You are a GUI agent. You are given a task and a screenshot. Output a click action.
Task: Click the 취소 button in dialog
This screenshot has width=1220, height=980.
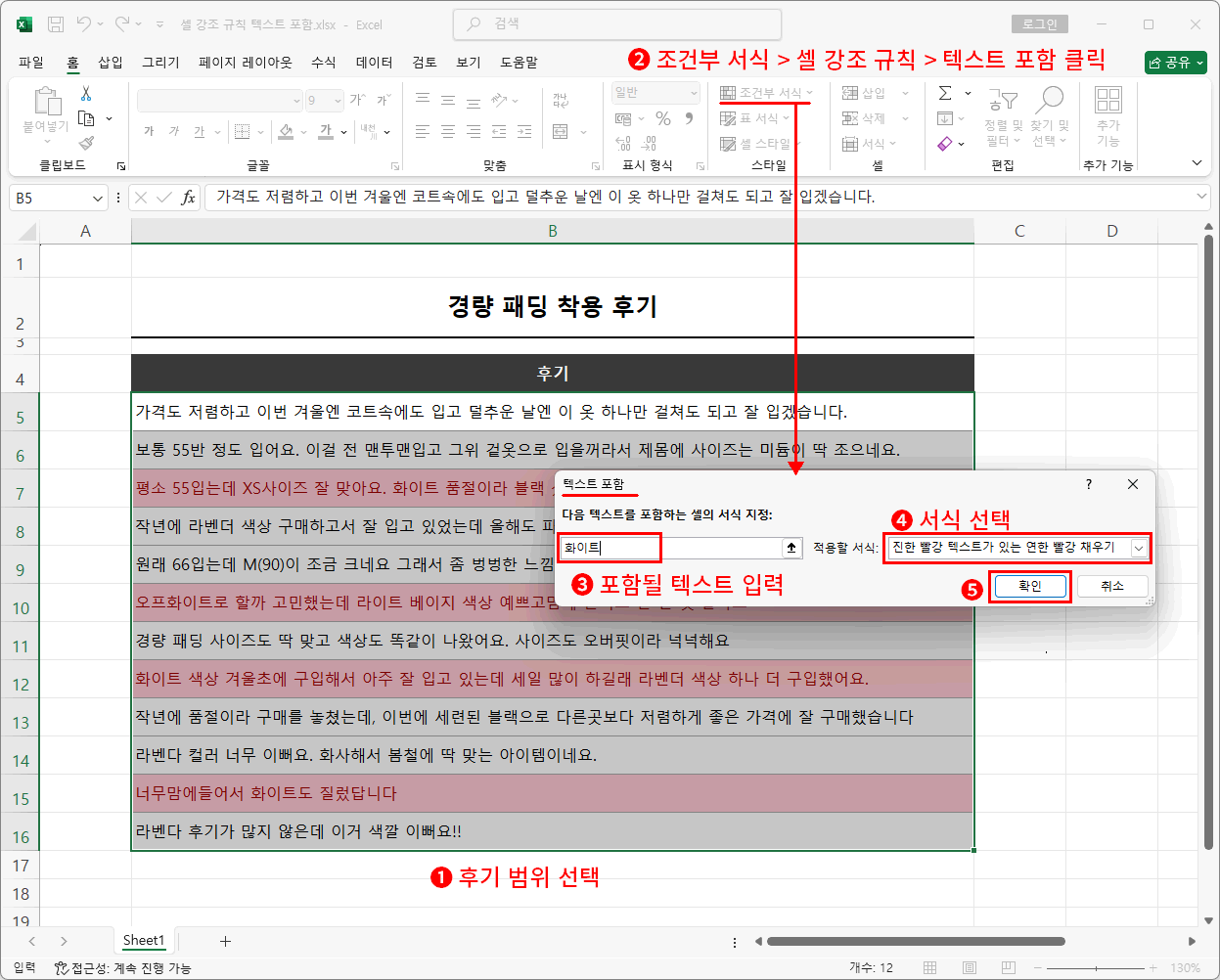coord(1112,586)
